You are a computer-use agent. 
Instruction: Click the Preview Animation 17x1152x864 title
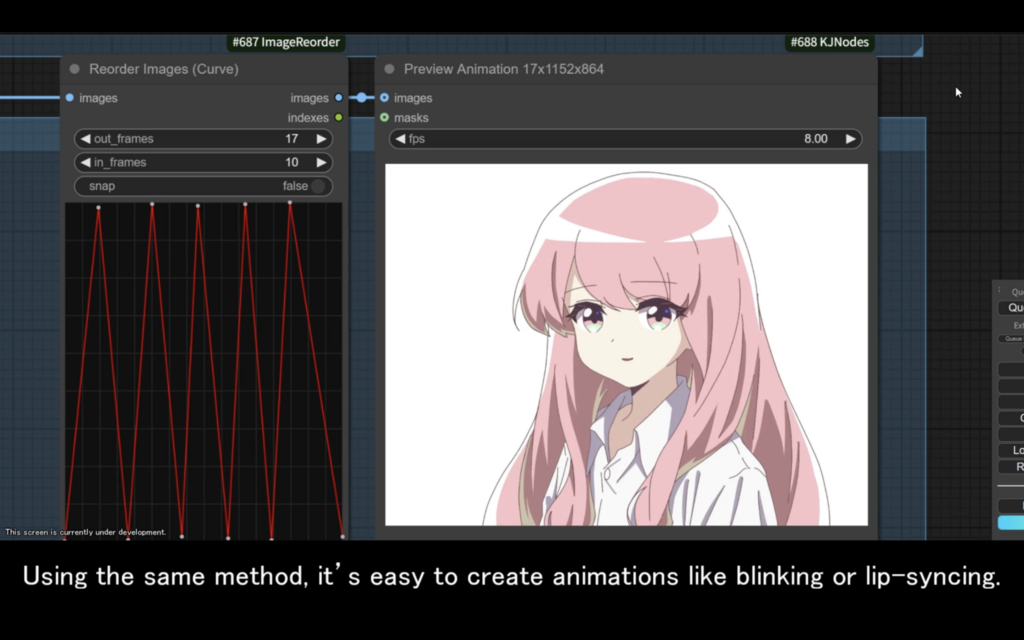[x=504, y=69]
